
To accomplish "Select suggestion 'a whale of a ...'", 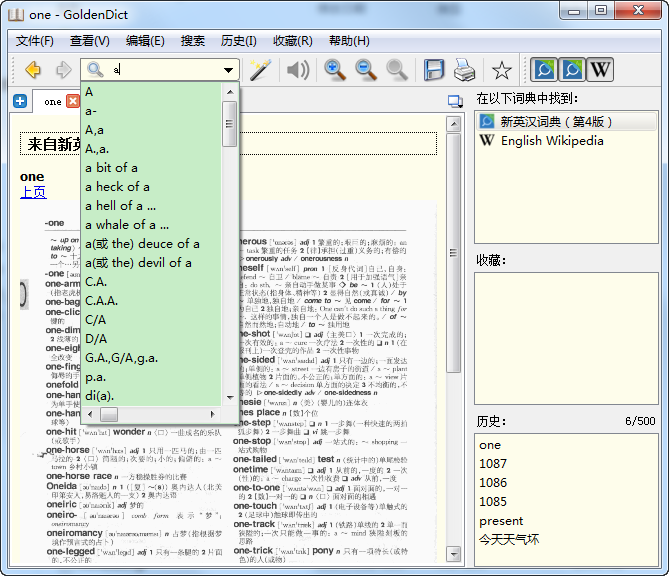I will point(152,225).
